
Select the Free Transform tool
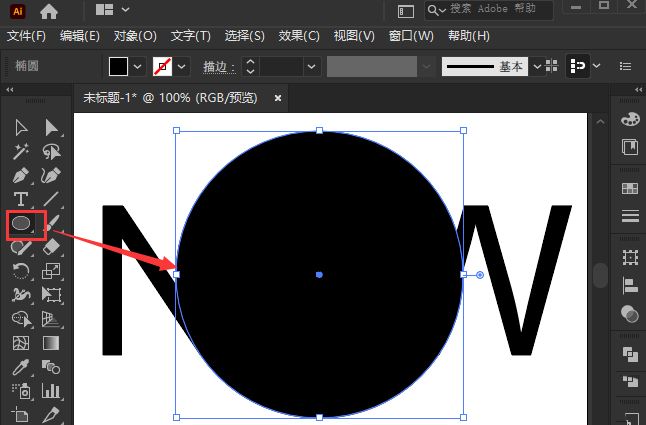pos(51,295)
